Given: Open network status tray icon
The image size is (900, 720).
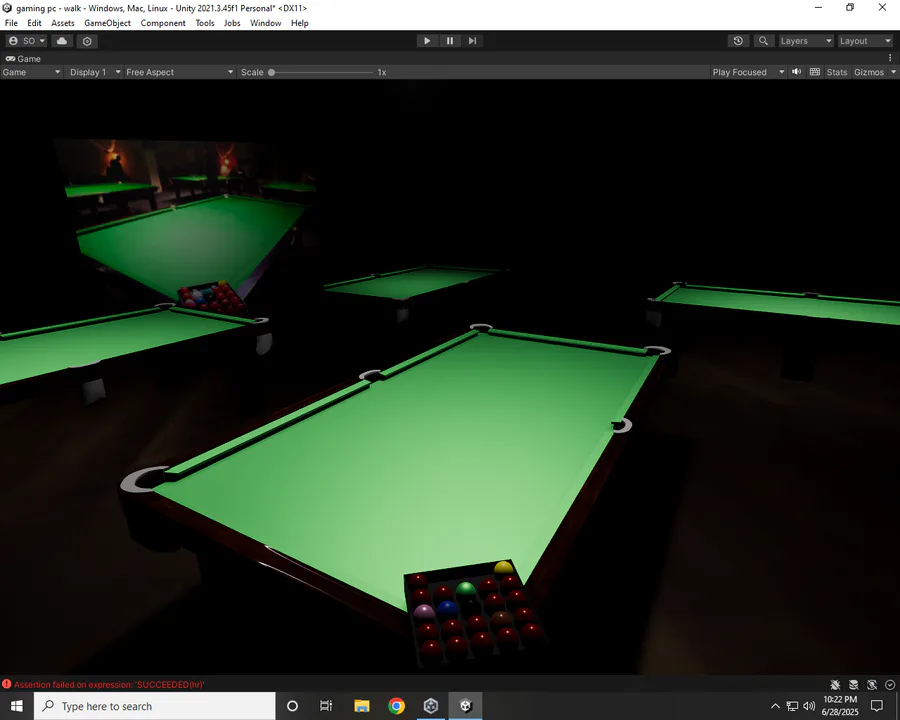Looking at the screenshot, I should pos(792,706).
